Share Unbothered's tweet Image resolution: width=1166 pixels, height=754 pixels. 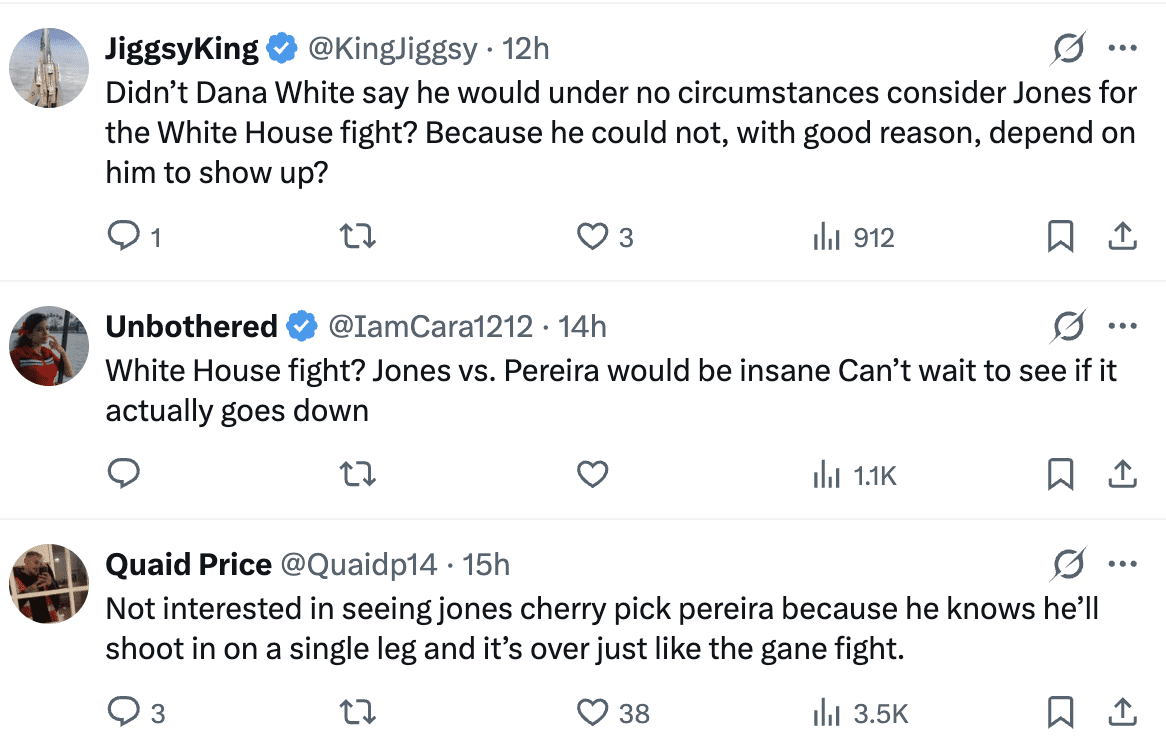pyautogui.click(x=1122, y=474)
